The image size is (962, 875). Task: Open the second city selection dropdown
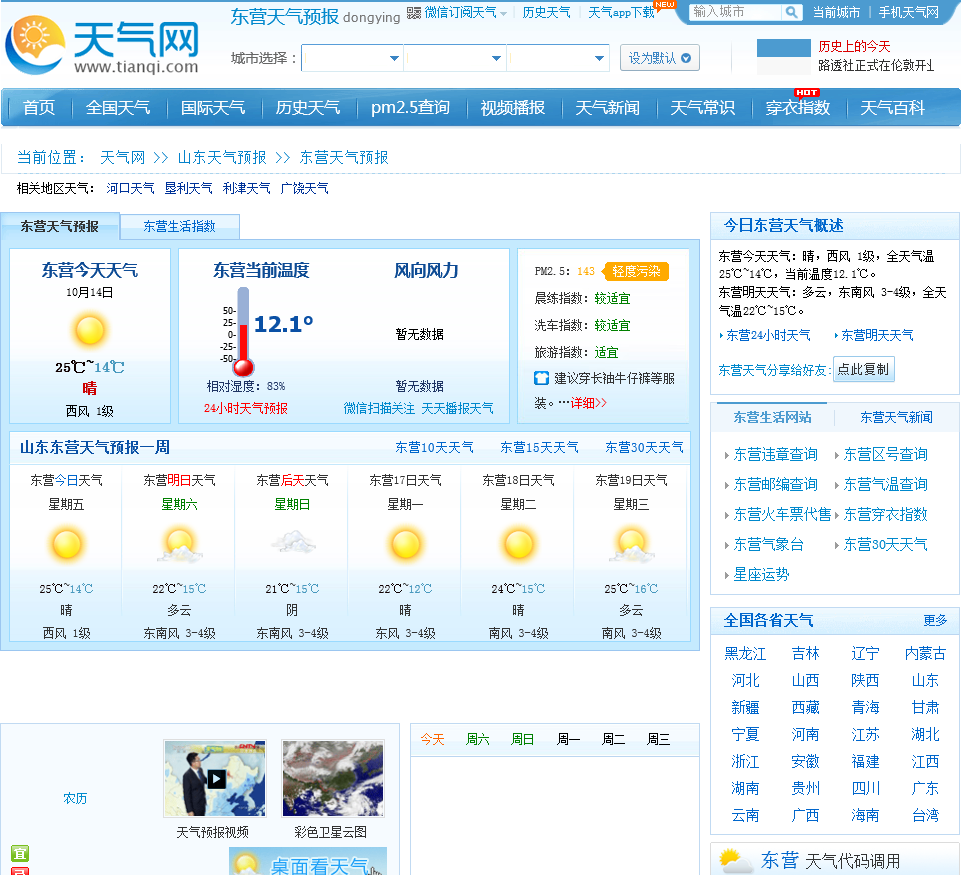tap(456, 59)
